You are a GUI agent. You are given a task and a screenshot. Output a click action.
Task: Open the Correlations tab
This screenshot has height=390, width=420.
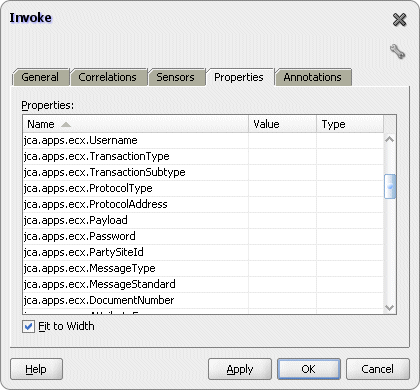(x=108, y=77)
